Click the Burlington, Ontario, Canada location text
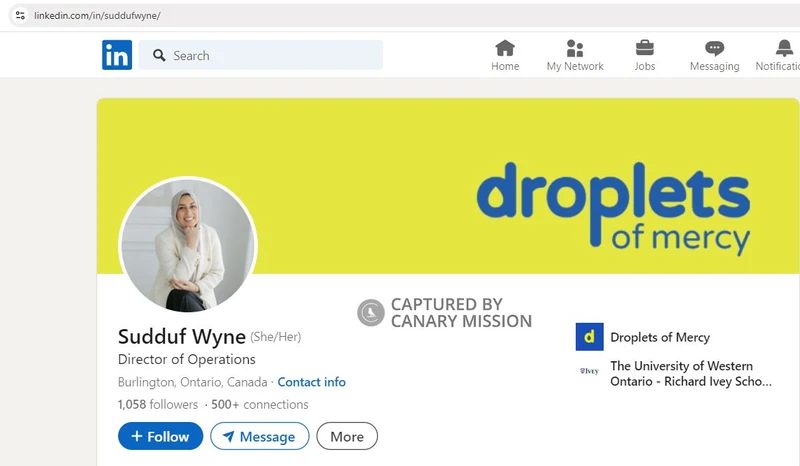The width and height of the screenshot is (800, 466). [x=192, y=382]
